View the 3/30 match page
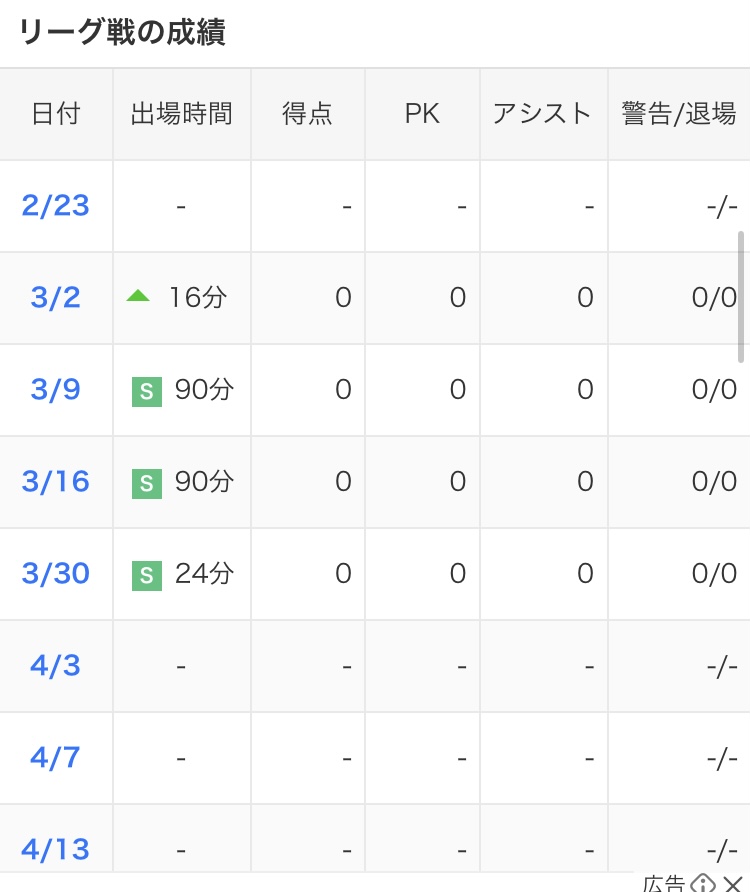Viewport: 750px width, 892px height. [55, 573]
